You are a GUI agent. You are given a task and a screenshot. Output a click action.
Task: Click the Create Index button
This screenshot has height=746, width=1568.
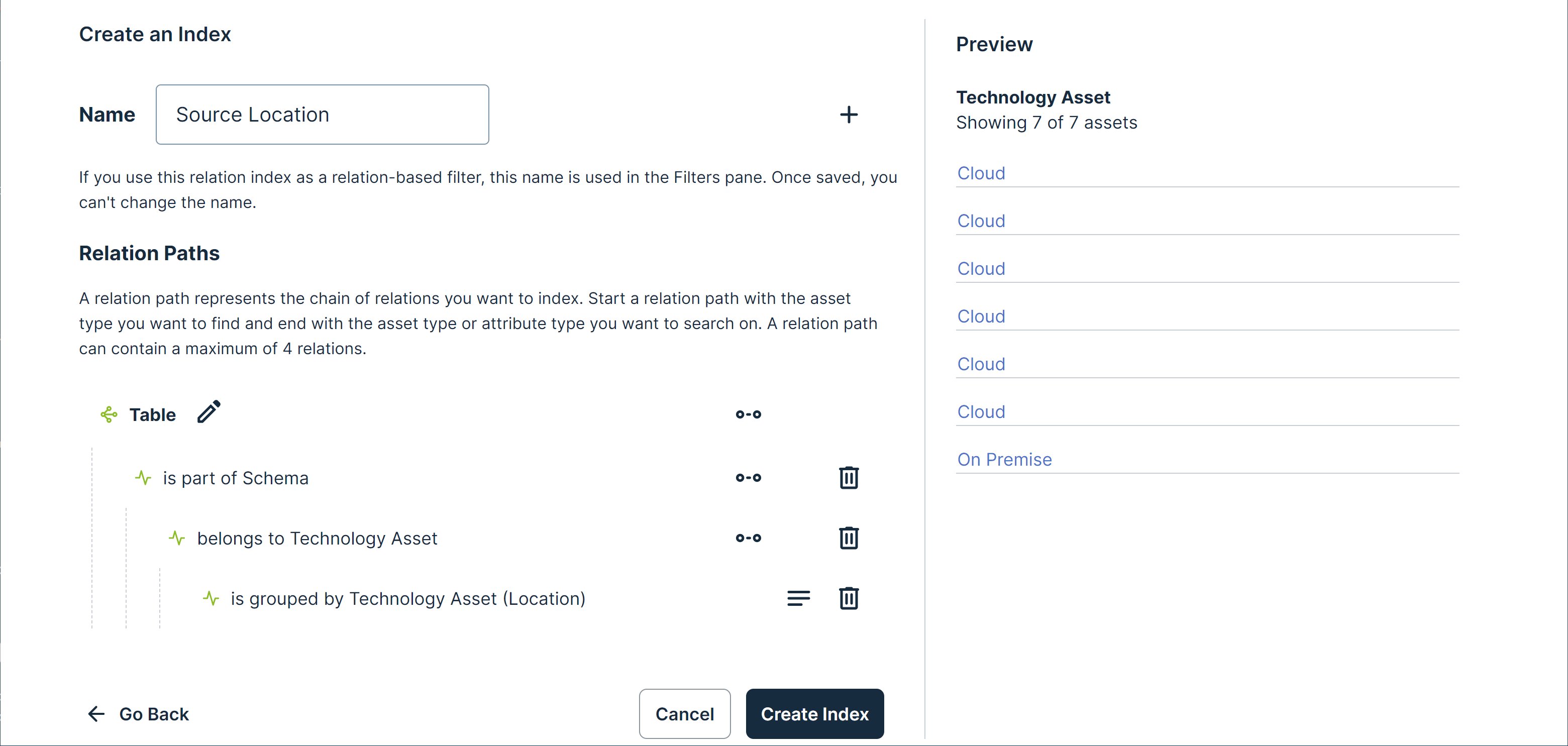pos(814,714)
